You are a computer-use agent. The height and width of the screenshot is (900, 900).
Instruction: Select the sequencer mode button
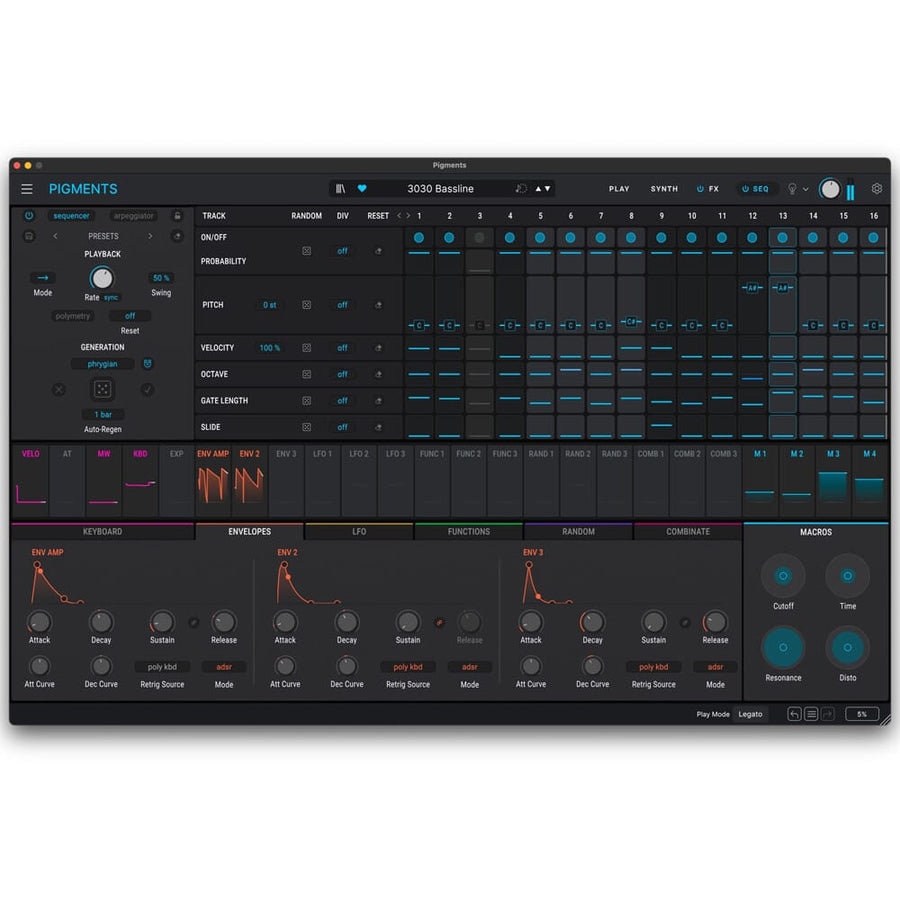coord(71,216)
